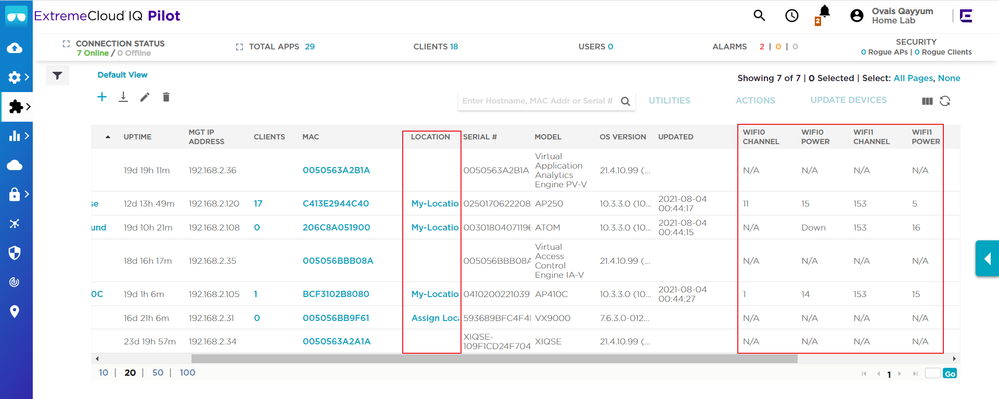Open MAC 206C8A051900 device link
The height and width of the screenshot is (399, 999).
coord(336,228)
